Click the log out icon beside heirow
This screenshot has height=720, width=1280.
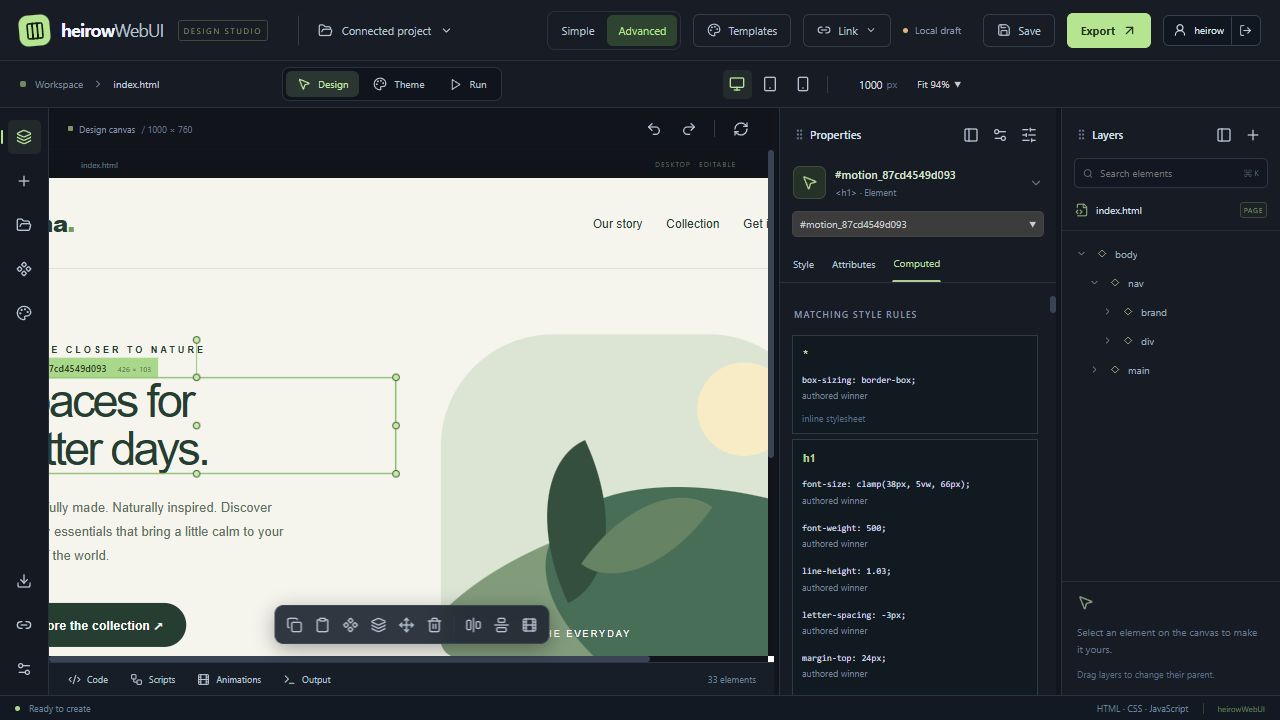[1245, 31]
